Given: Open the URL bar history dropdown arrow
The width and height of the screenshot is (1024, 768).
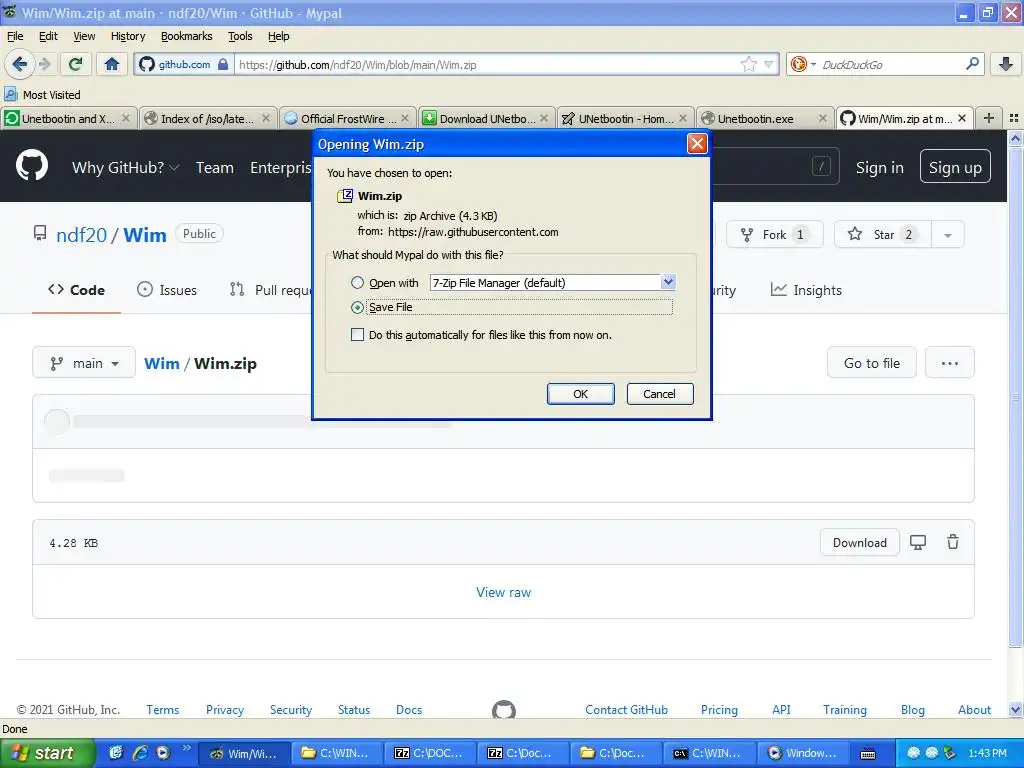Looking at the screenshot, I should point(769,64).
